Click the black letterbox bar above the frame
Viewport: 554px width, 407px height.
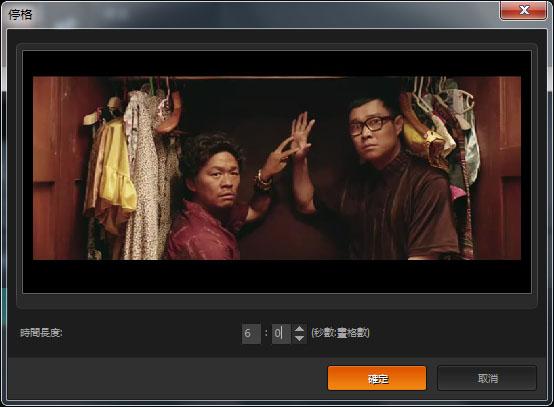[x=277, y=64]
